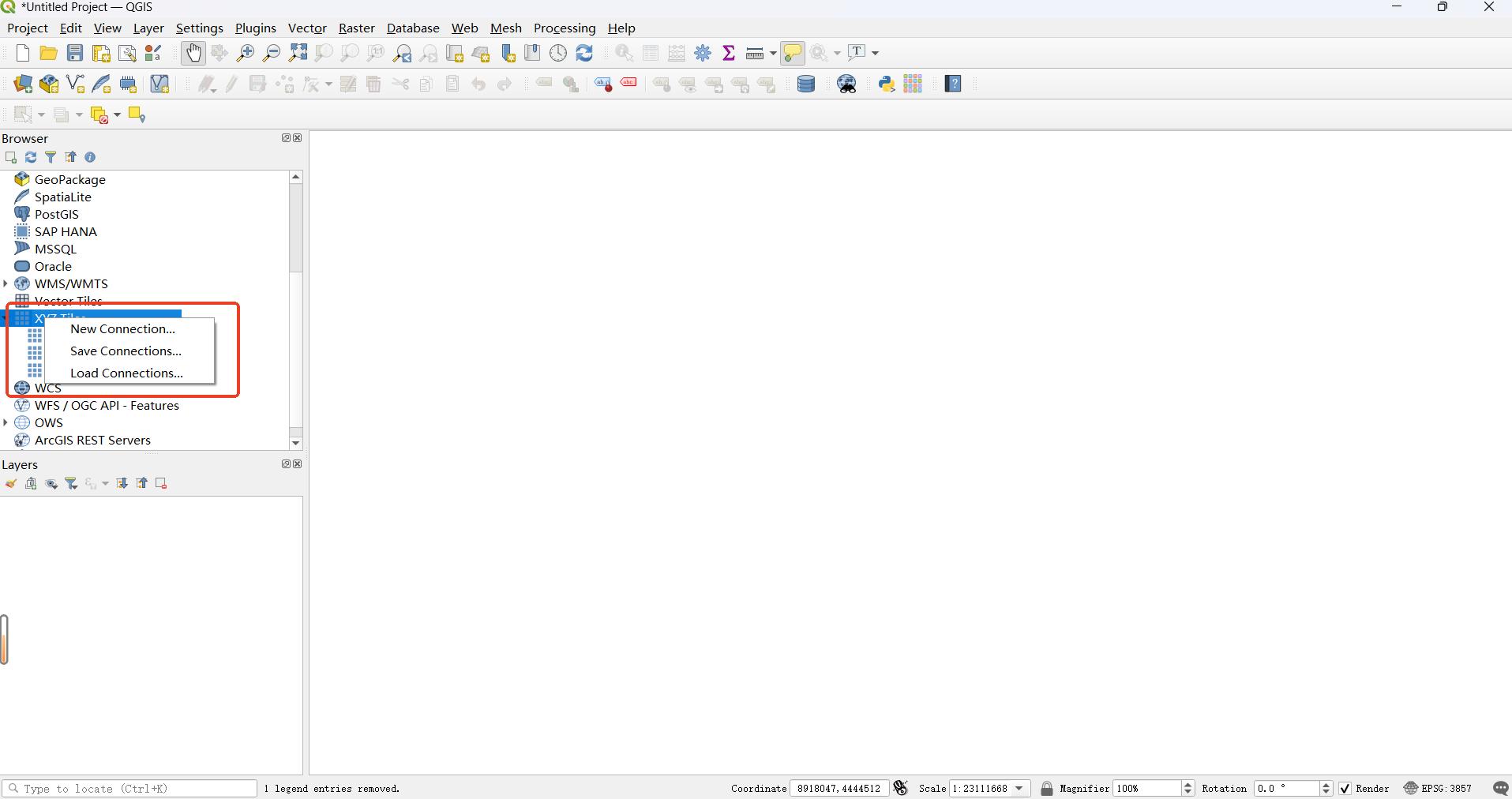
Task: Toggle the Render checkbox
Action: pos(1345,788)
